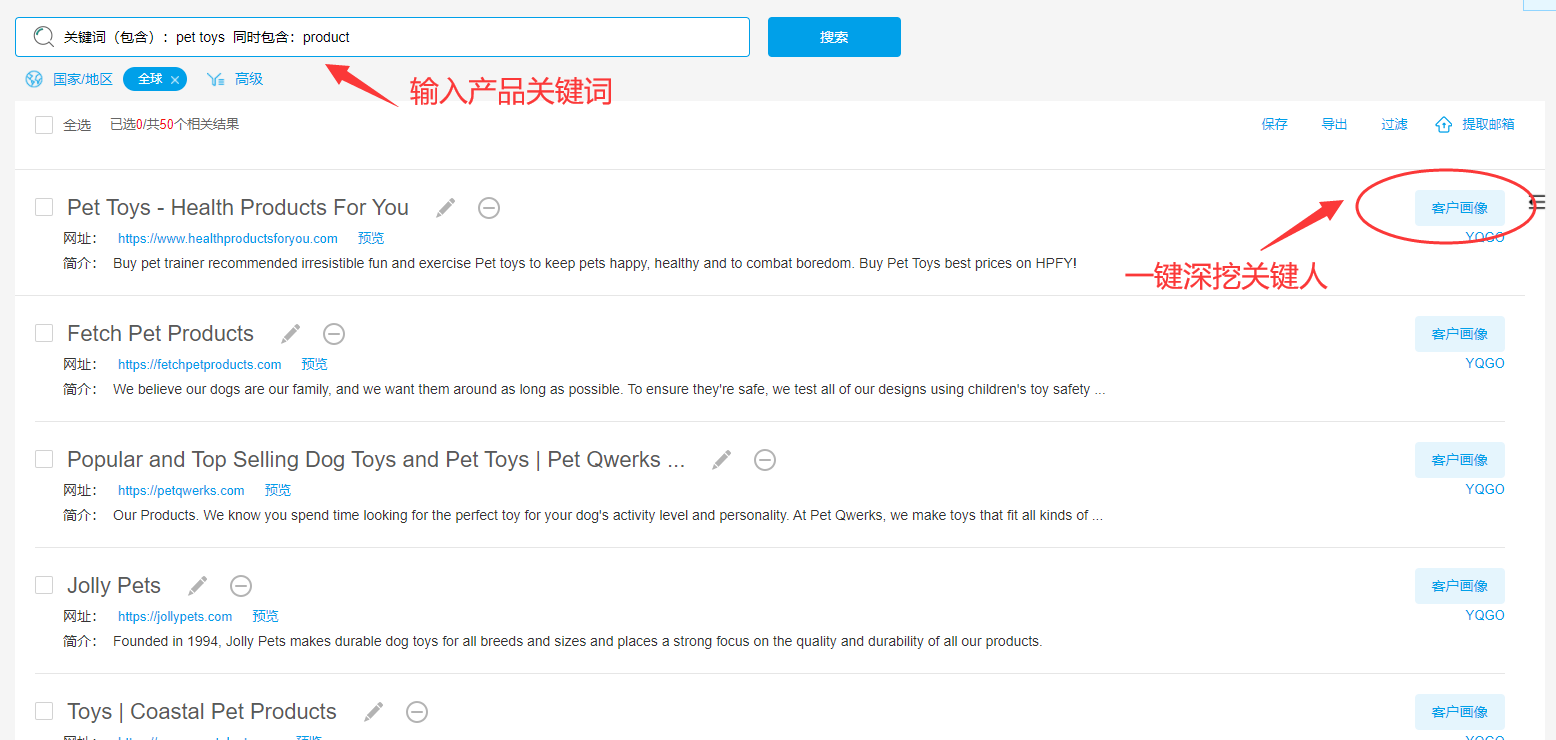This screenshot has height=740, width=1556.
Task: Tick the Pet Qwerks result checkbox
Action: [x=44, y=459]
